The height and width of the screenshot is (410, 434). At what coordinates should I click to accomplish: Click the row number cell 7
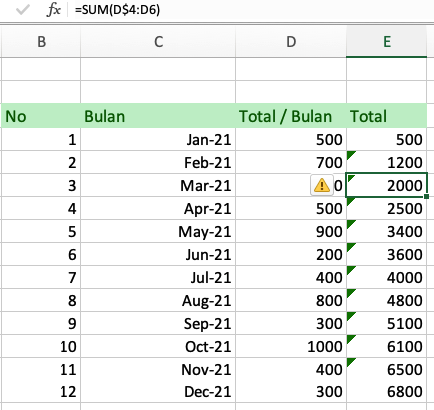pyautogui.click(x=41, y=277)
